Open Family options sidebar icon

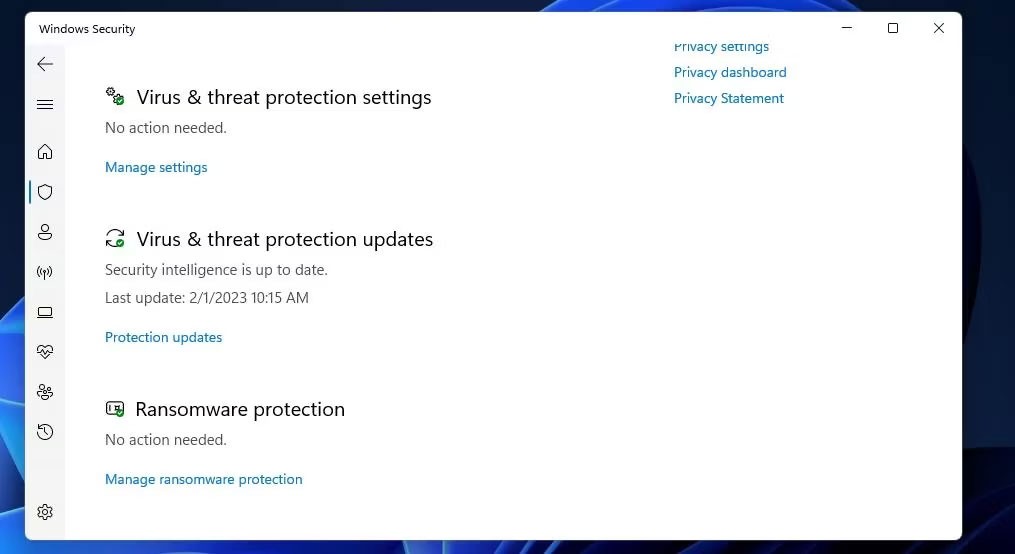tap(45, 392)
